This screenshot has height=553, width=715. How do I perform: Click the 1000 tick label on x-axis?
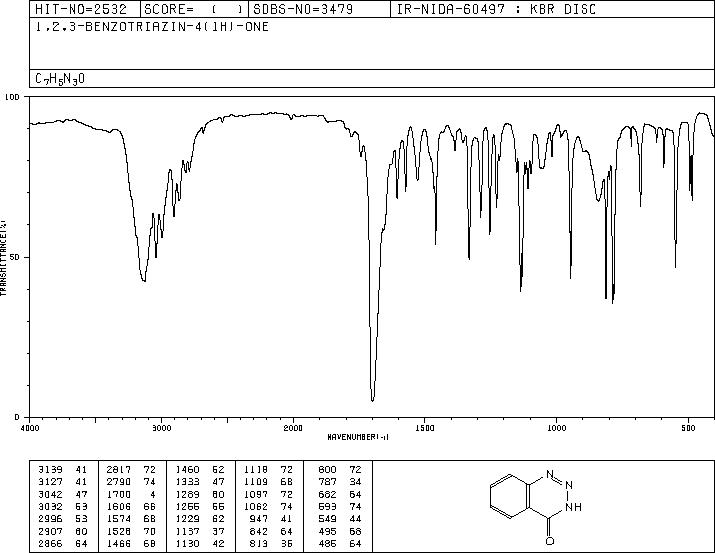tap(556, 428)
